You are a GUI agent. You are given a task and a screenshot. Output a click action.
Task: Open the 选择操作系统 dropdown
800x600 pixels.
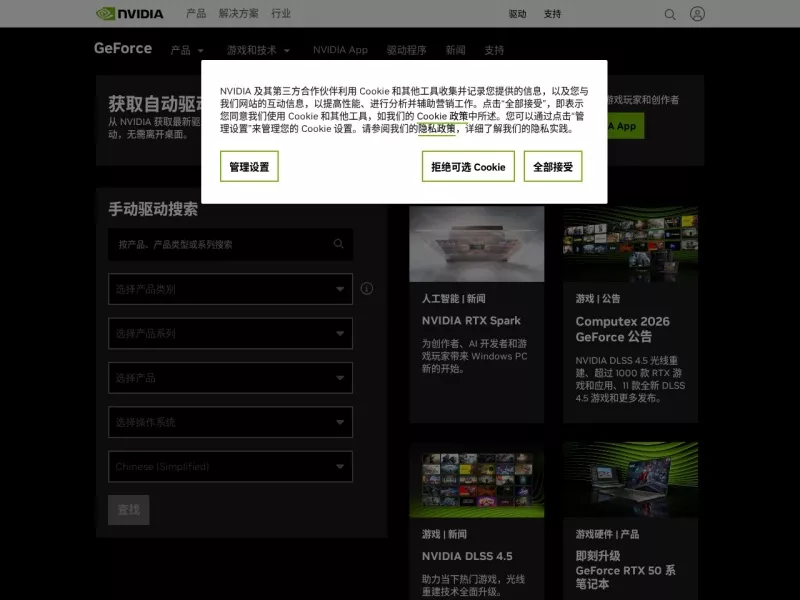click(x=230, y=422)
